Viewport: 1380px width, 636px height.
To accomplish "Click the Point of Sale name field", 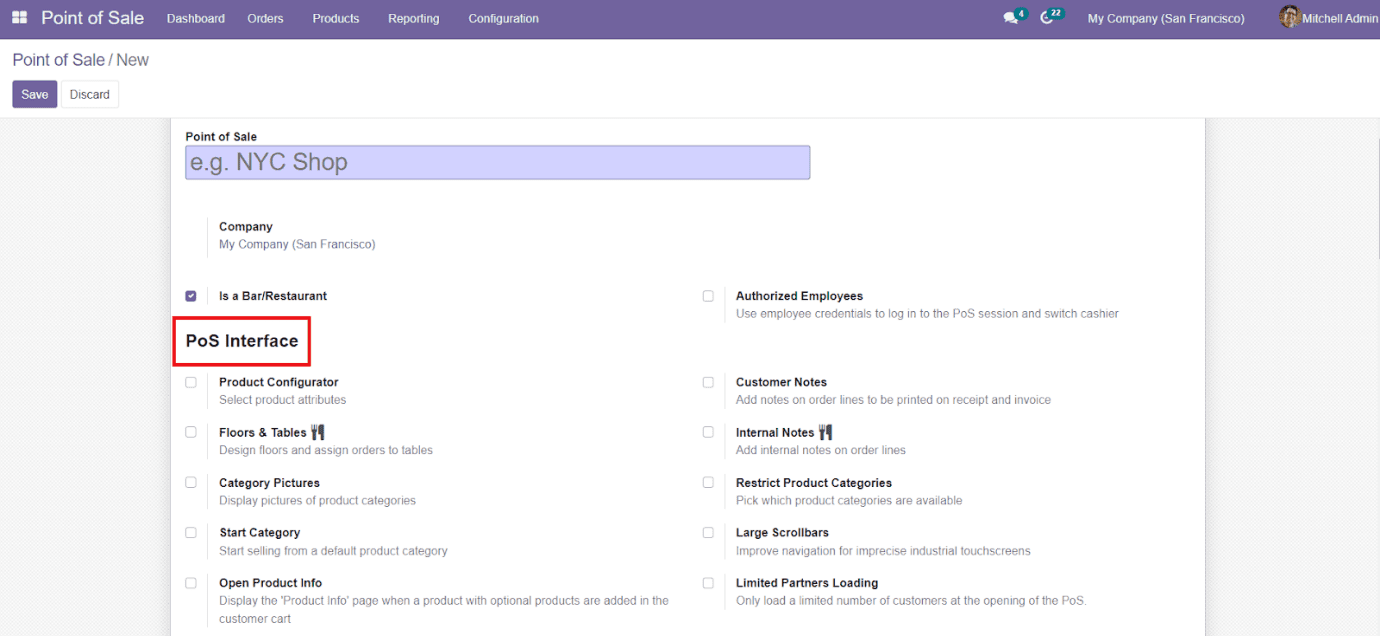I will coord(497,162).
